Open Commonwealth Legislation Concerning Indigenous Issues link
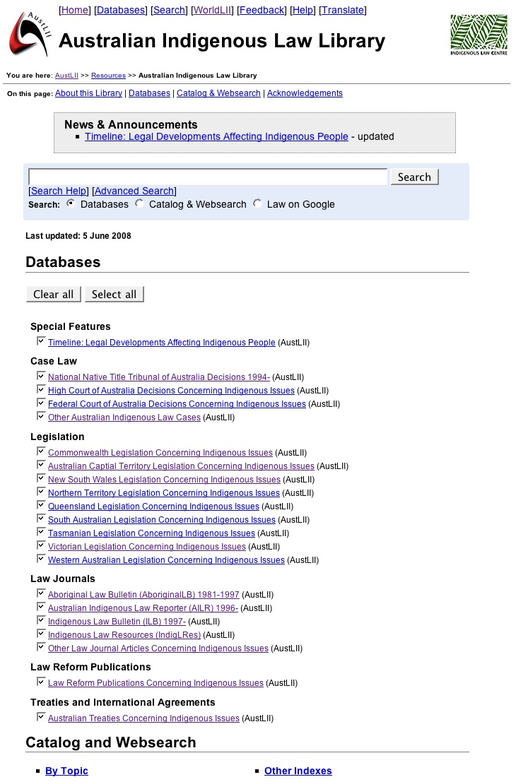 click(160, 453)
